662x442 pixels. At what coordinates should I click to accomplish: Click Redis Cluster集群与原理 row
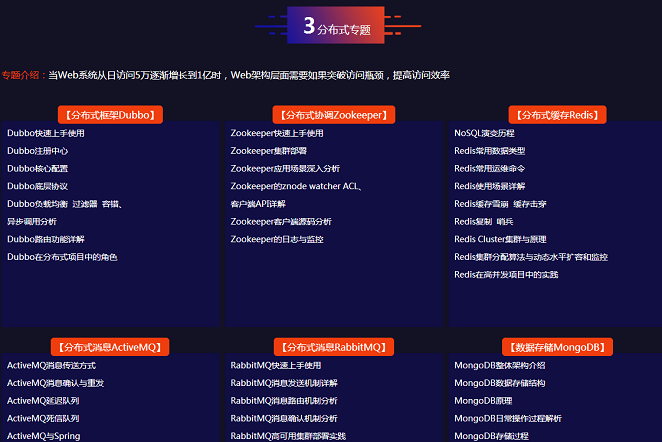point(500,239)
